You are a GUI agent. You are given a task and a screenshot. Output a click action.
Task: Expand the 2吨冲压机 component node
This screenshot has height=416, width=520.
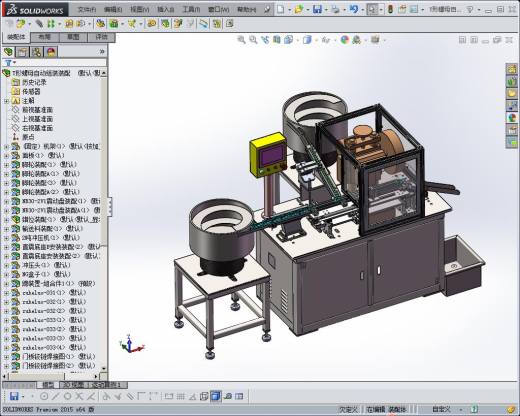6,238
